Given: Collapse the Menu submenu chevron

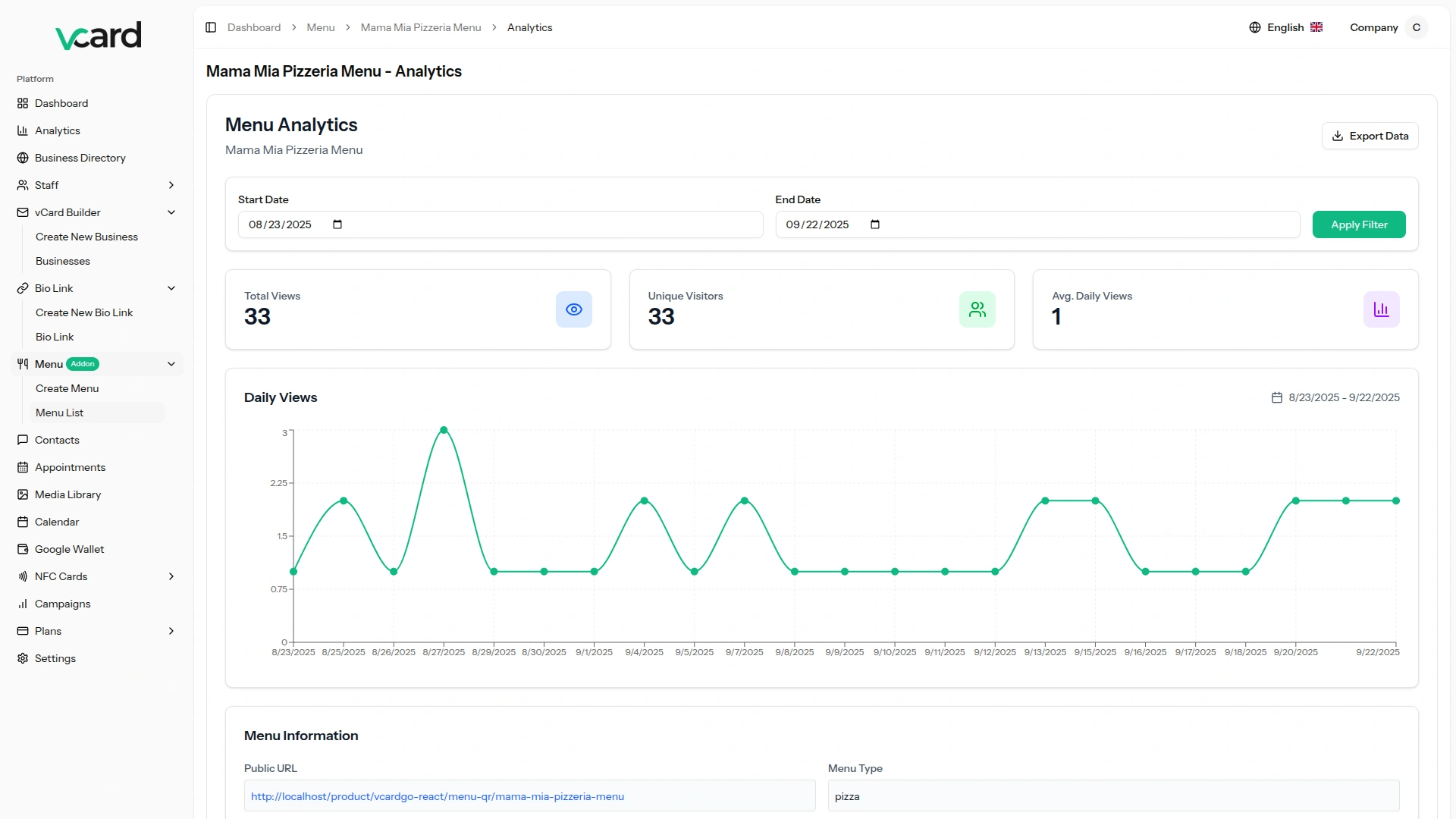Looking at the screenshot, I should tap(171, 364).
